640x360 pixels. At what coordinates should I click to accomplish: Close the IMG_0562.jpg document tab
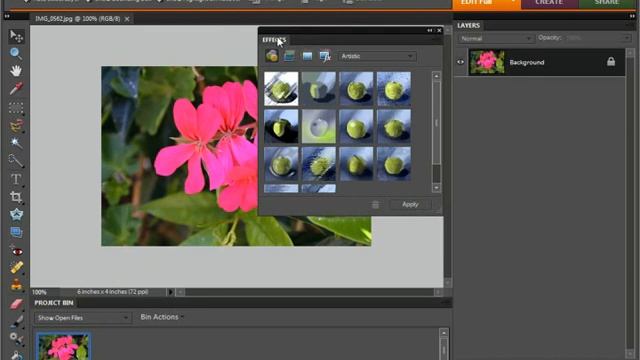tap(127, 19)
